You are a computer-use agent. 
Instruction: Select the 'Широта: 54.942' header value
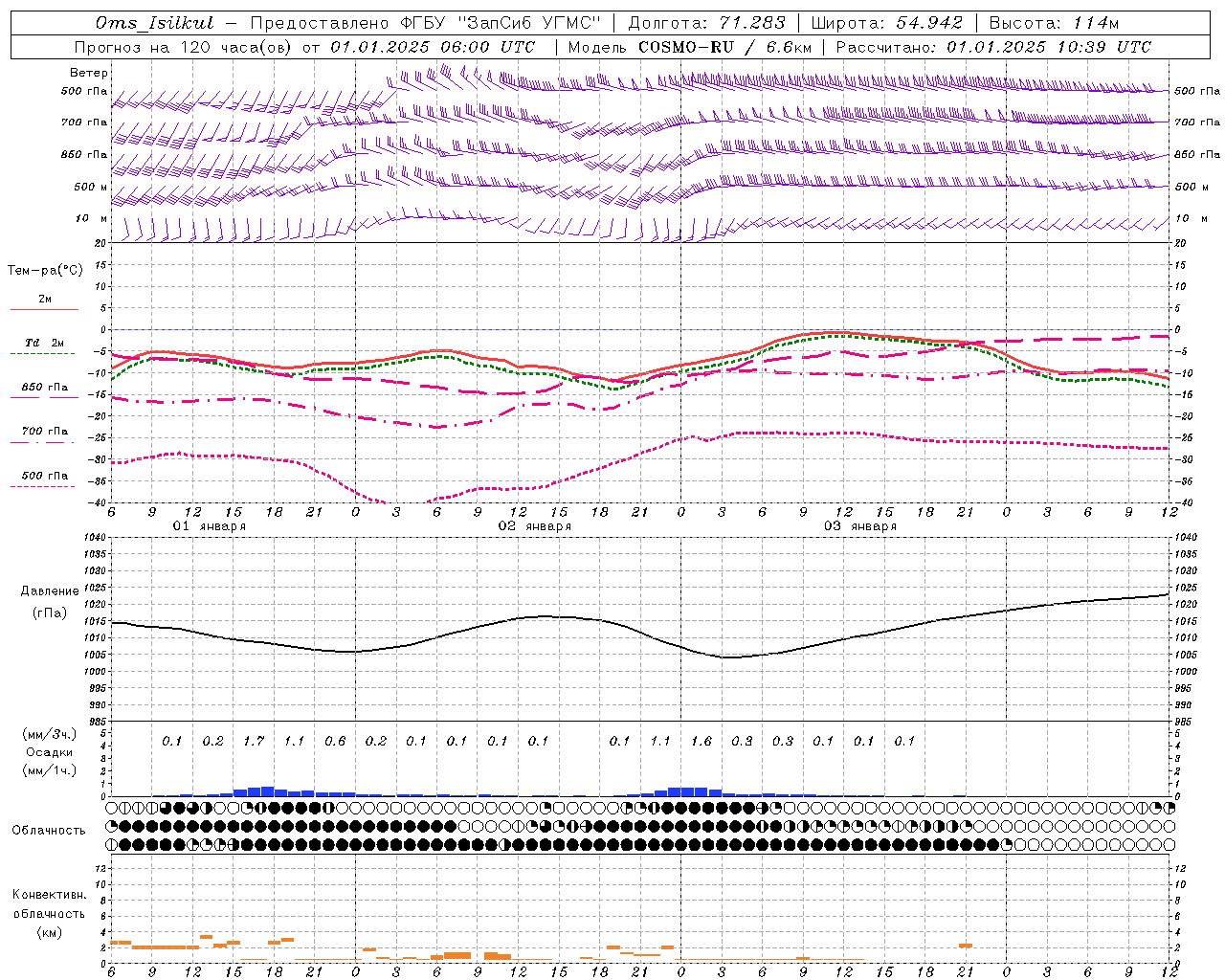pyautogui.click(x=886, y=23)
